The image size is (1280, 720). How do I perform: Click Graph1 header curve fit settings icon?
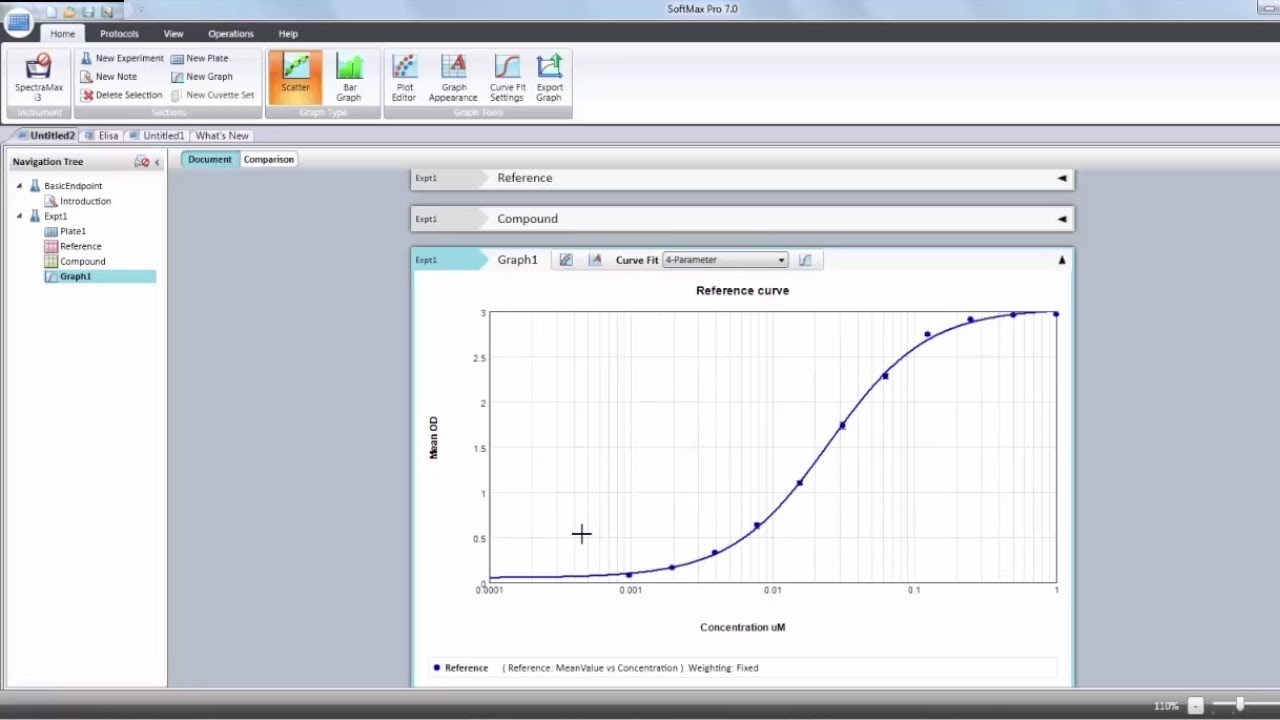[805, 260]
